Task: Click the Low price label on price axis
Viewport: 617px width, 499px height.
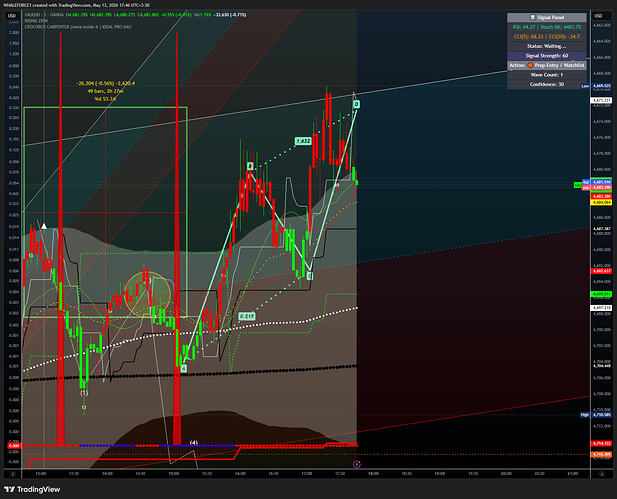Action: coord(596,86)
